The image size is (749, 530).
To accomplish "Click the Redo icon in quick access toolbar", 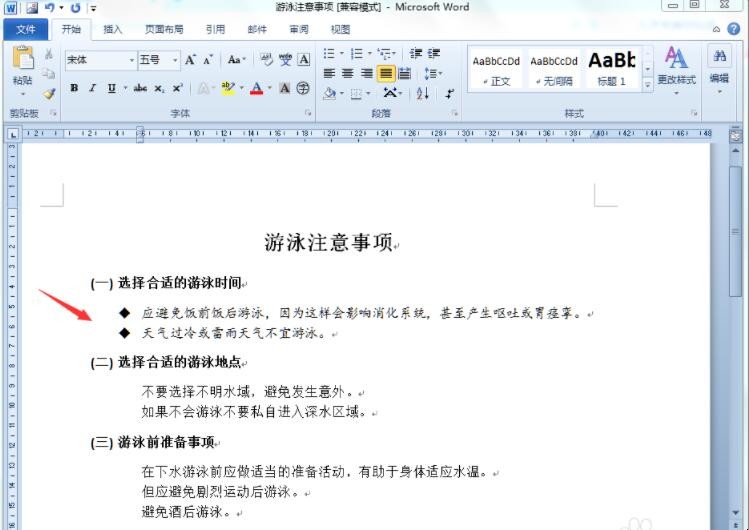I will click(75, 8).
